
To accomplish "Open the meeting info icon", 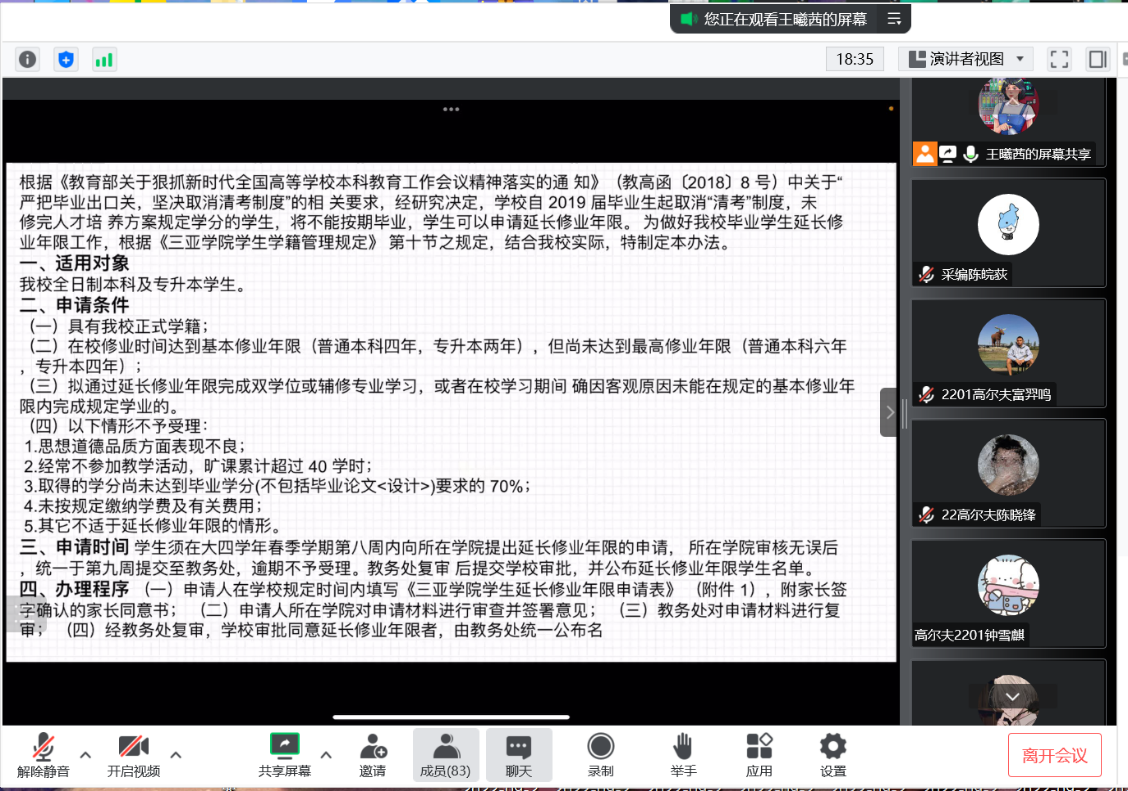I will click(x=27, y=59).
